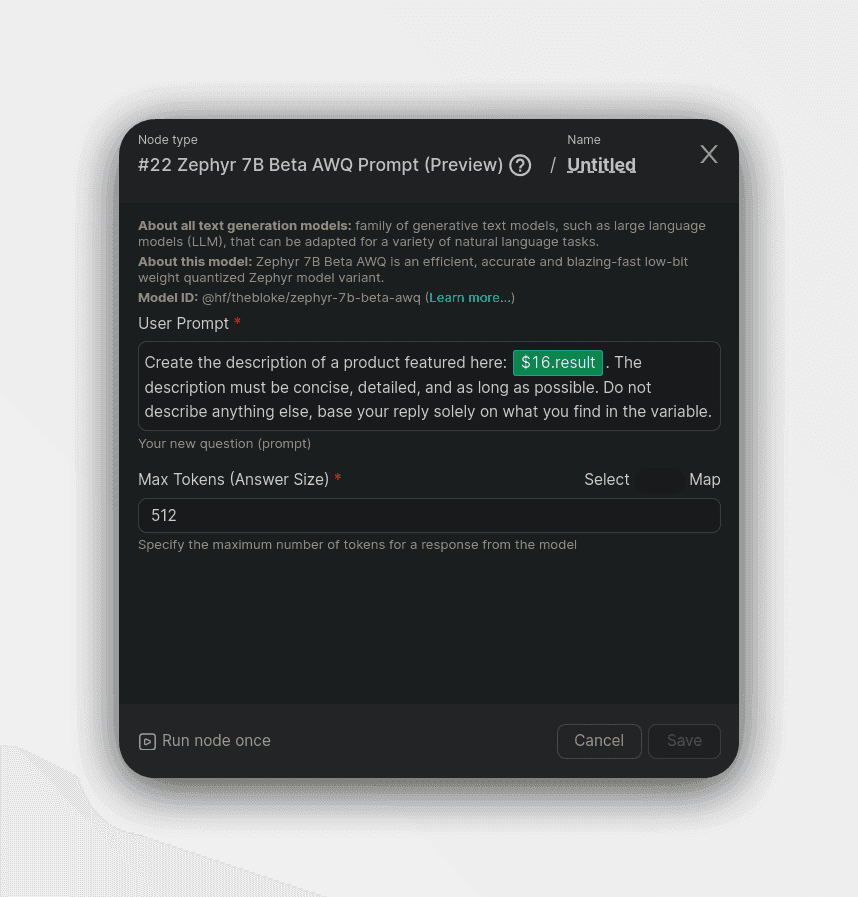Screen dimensions: 858x897
Task: Click the Node type label in header
Action: click(168, 140)
